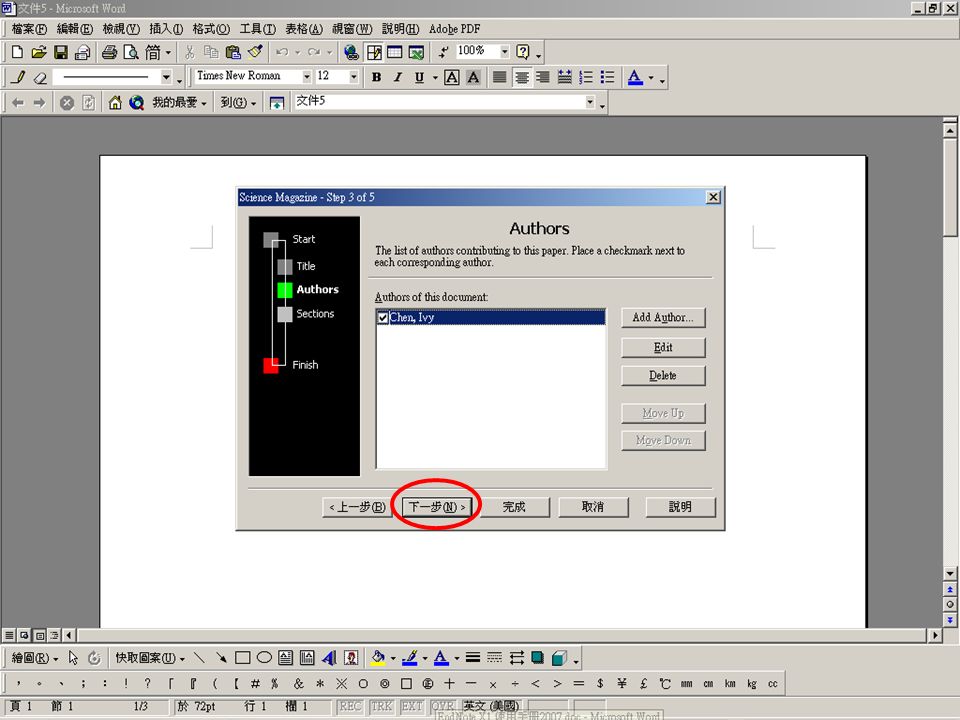This screenshot has height=720, width=960.
Task: Apply bulleted list formatting
Action: 607,78
